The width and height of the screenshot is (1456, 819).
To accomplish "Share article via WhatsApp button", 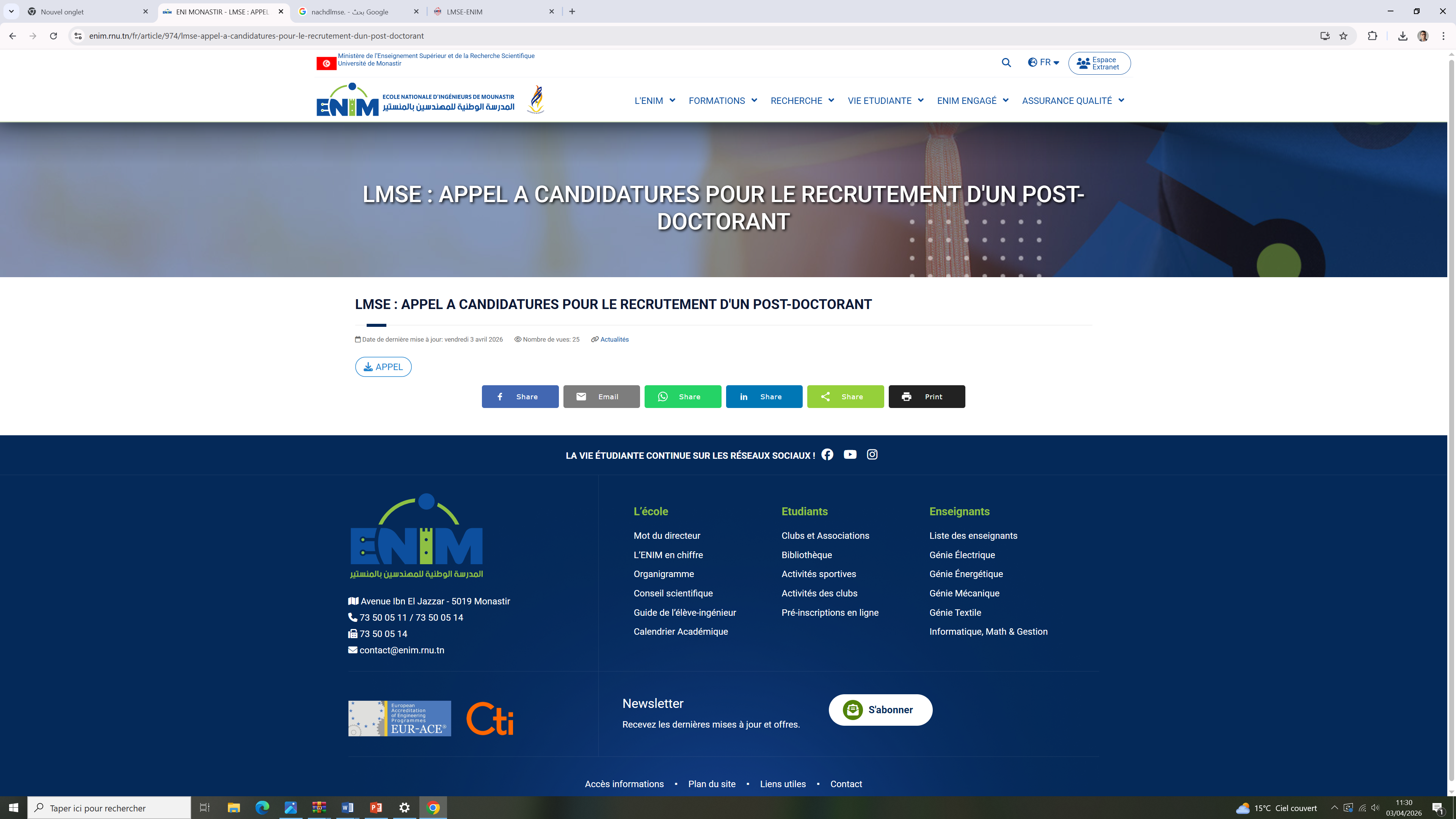I will [x=682, y=396].
